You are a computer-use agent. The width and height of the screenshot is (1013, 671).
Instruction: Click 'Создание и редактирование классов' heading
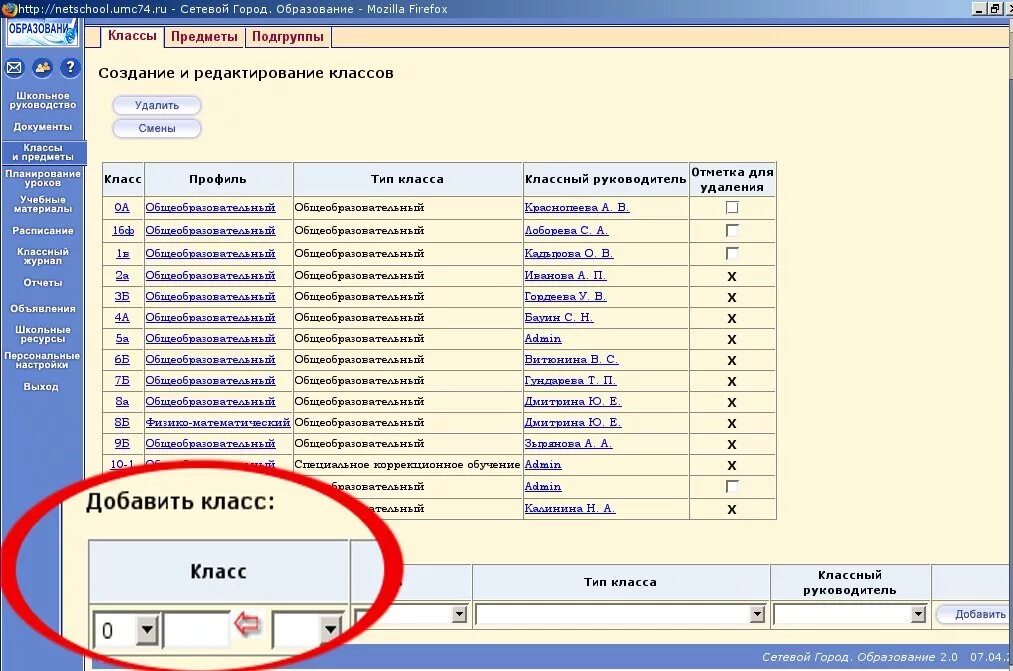tap(246, 73)
